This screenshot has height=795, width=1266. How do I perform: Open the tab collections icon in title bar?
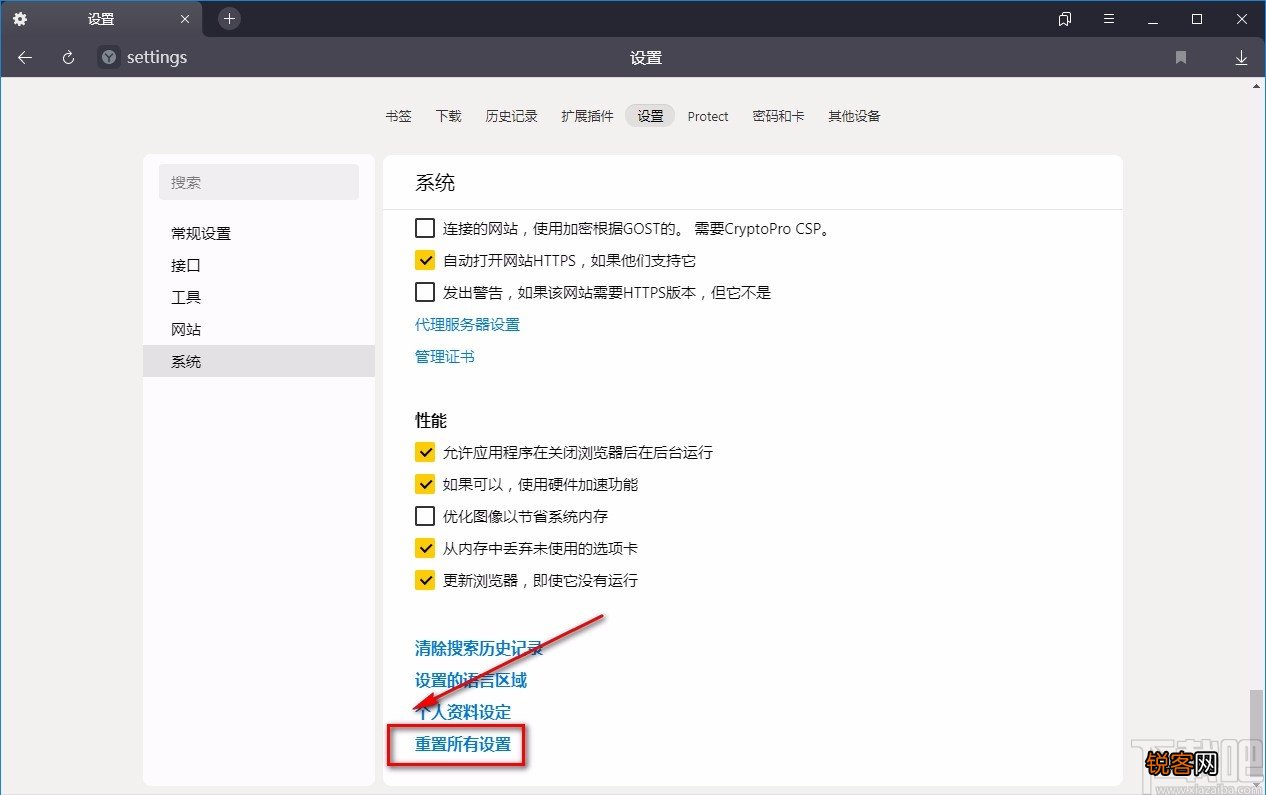pos(1065,19)
